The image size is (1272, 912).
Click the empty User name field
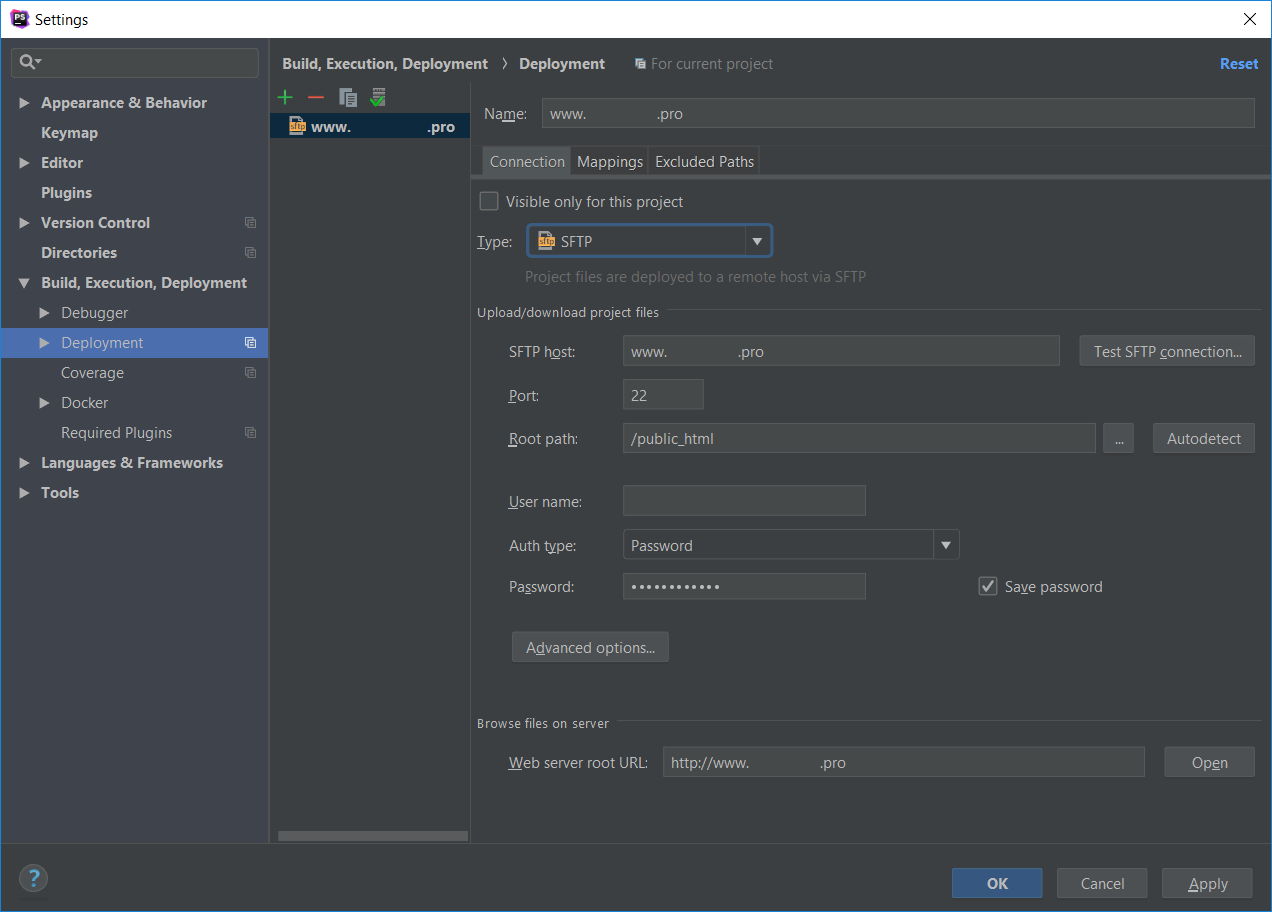[x=744, y=501]
